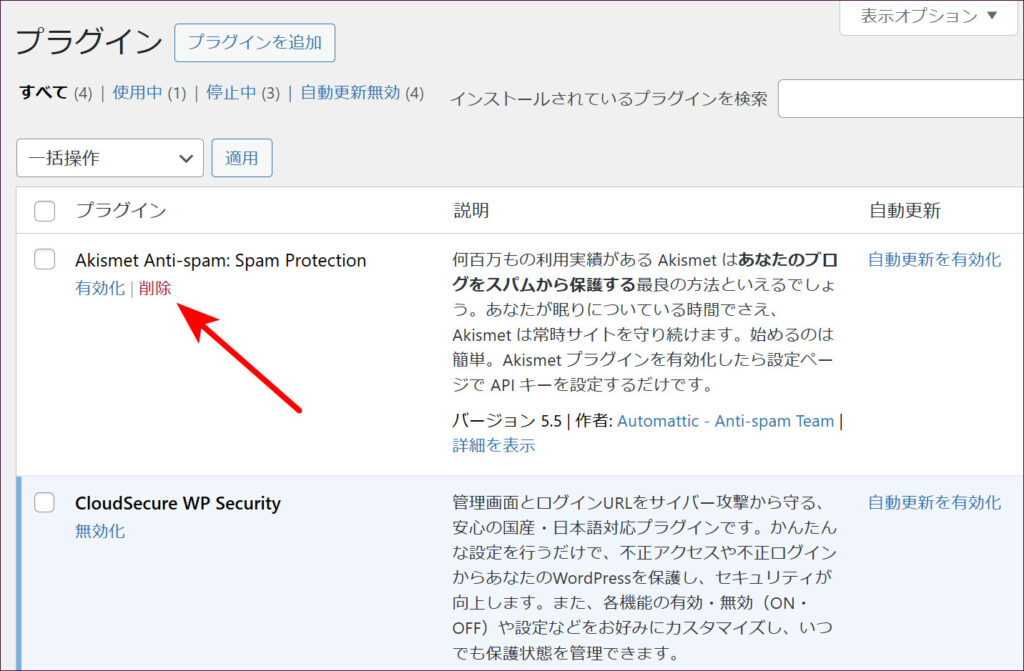Filter by 自動更新無効 plugins
This screenshot has width=1024, height=671.
pos(350,93)
